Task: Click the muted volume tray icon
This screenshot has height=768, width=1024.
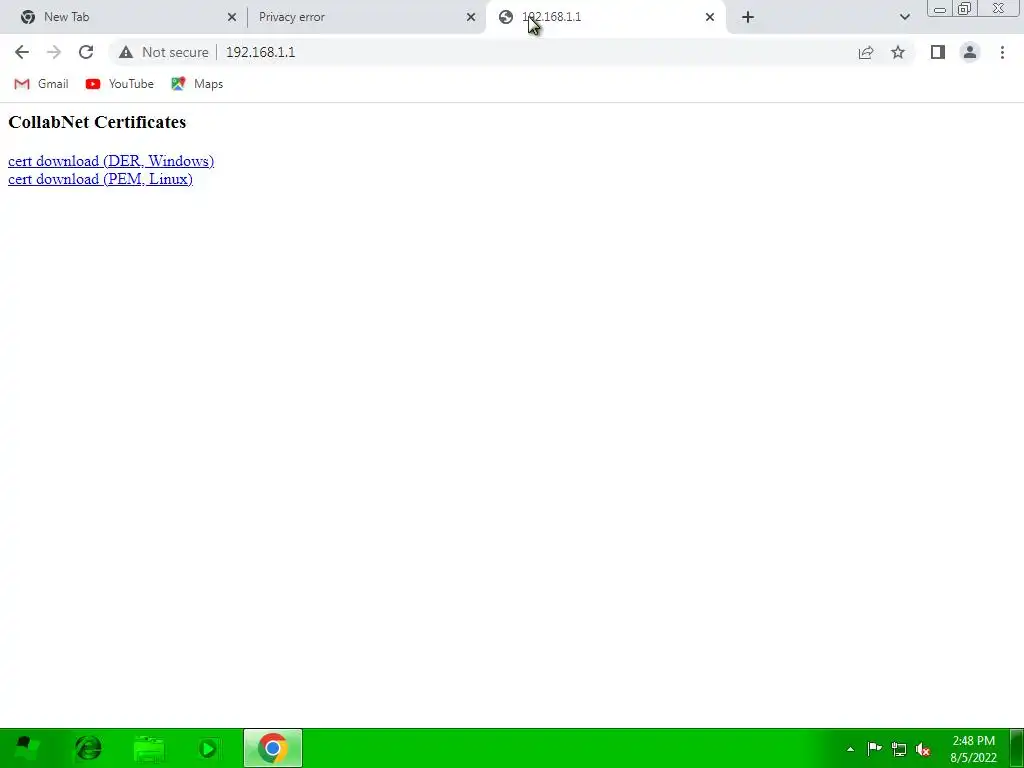Action: click(923, 749)
